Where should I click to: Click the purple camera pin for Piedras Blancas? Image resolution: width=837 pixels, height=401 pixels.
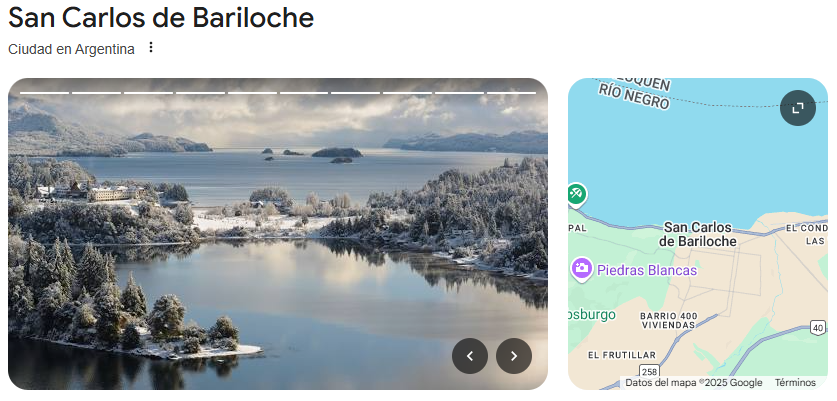coord(581,269)
